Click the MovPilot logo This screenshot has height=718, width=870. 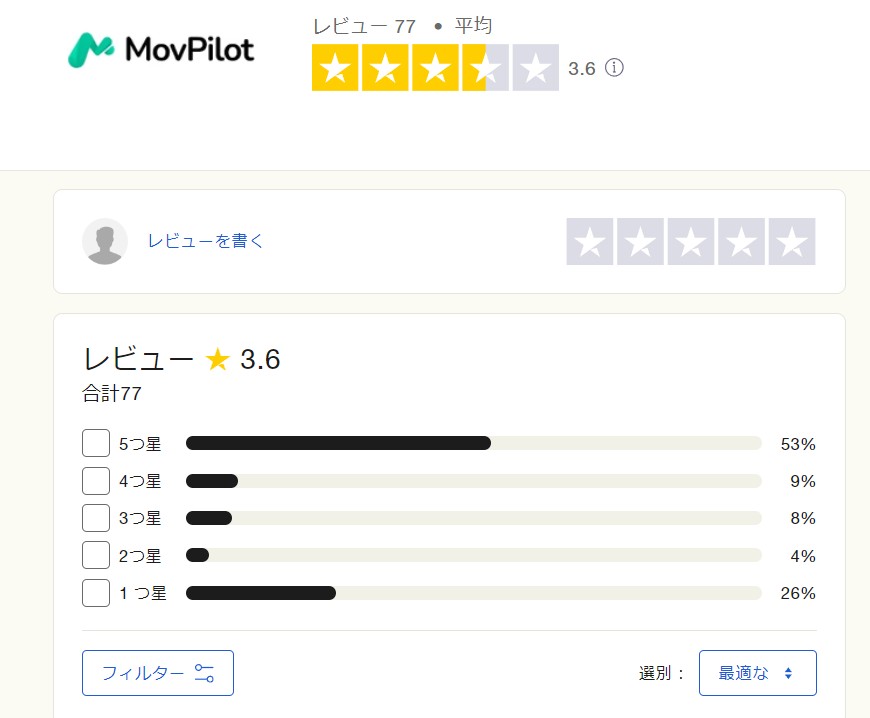tap(161, 50)
